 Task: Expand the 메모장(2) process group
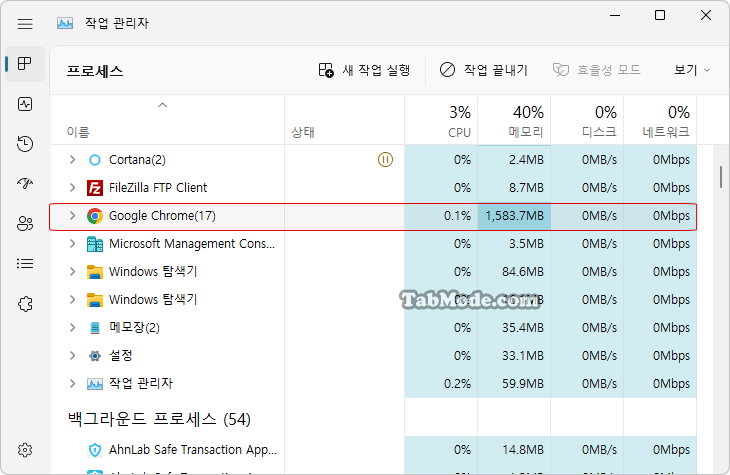[73, 328]
